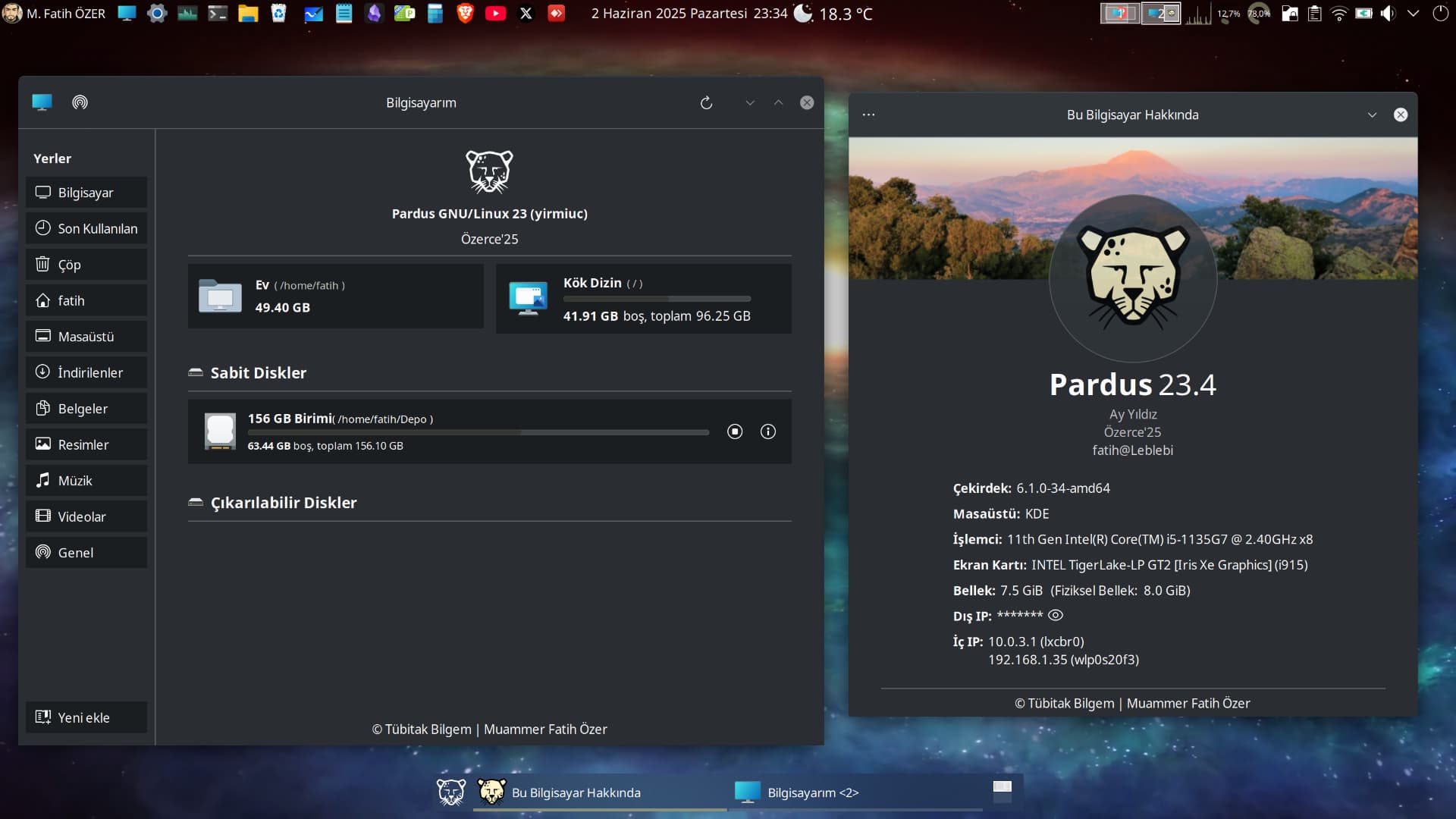Screen dimensions: 1456x819
Task: Open the Videolar folder entry
Action: [86, 516]
